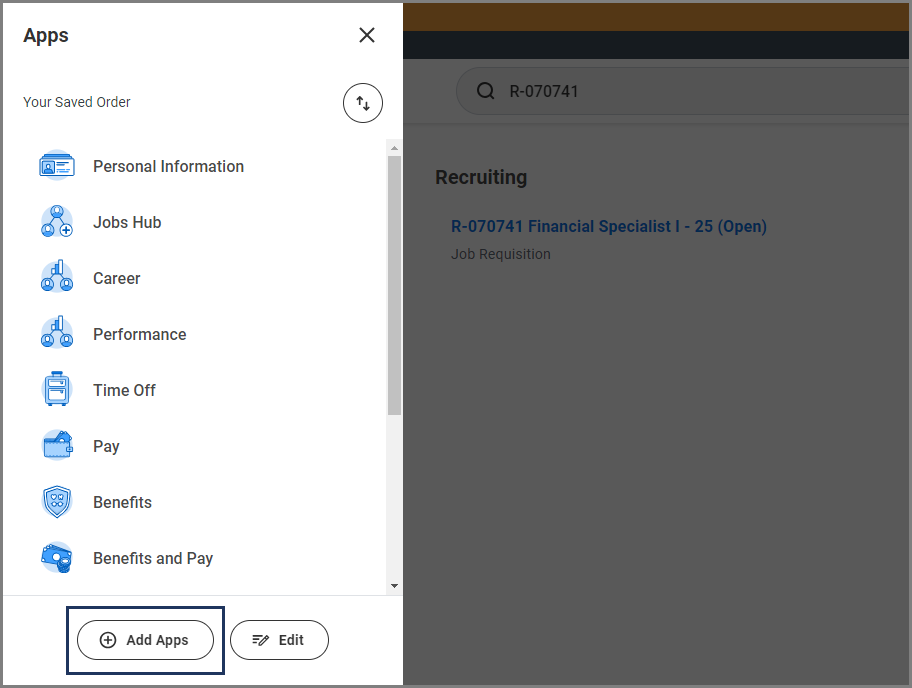Select the Performance app icon

57,334
